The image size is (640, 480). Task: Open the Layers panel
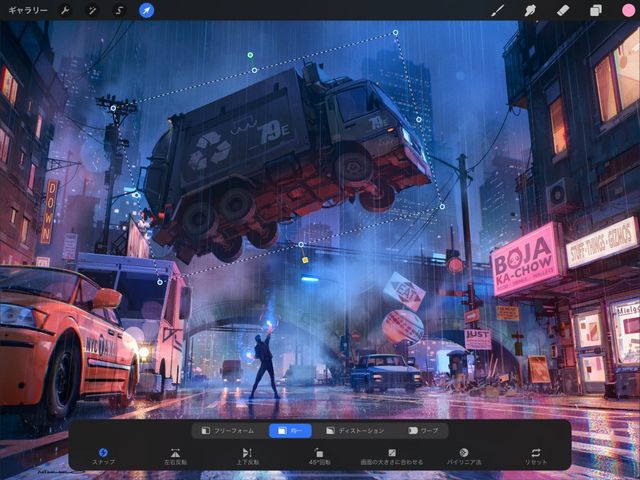click(596, 10)
